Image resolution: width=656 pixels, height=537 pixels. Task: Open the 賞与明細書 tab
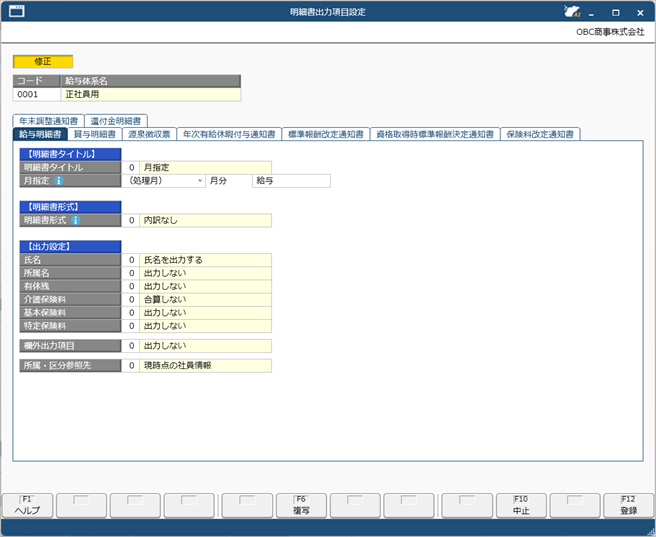(x=95, y=134)
